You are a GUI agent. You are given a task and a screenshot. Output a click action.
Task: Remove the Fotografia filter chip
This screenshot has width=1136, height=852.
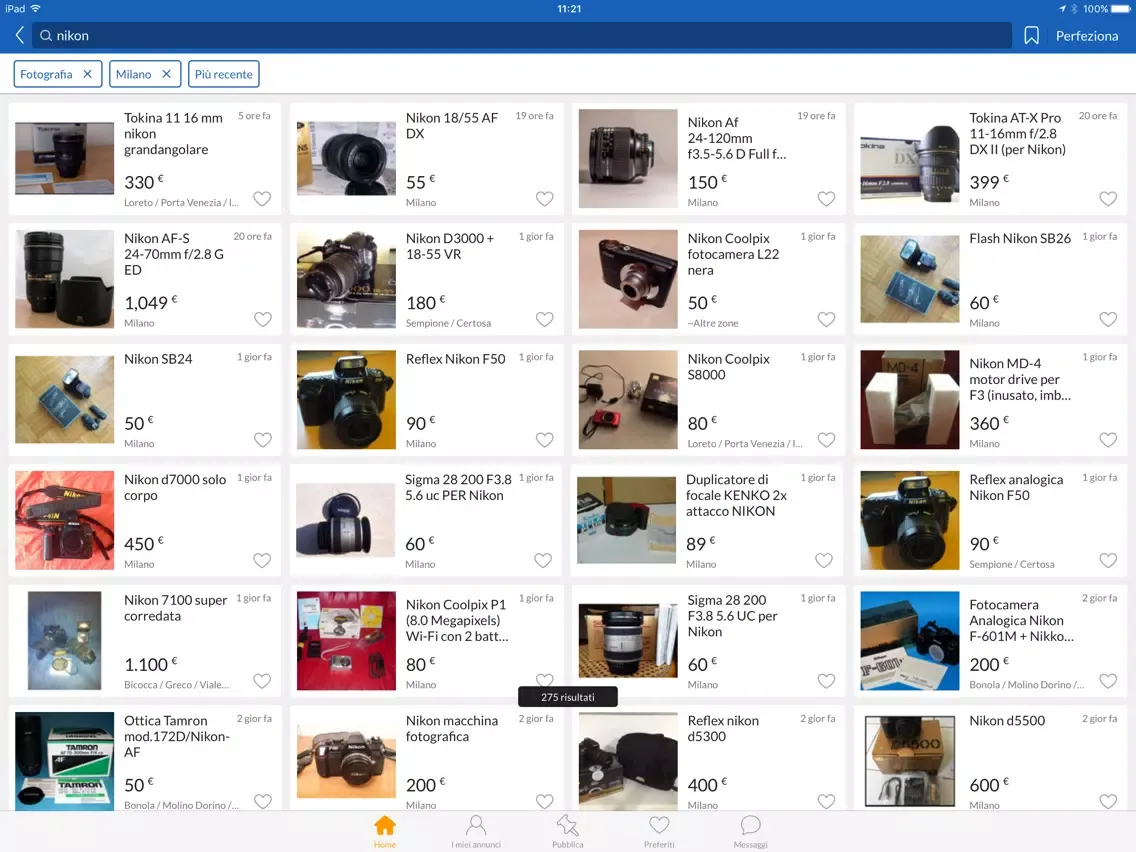tap(87, 74)
